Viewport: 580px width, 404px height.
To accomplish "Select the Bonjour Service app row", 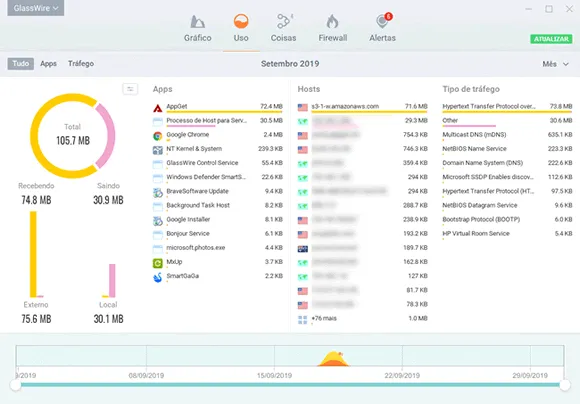I will coord(218,235).
